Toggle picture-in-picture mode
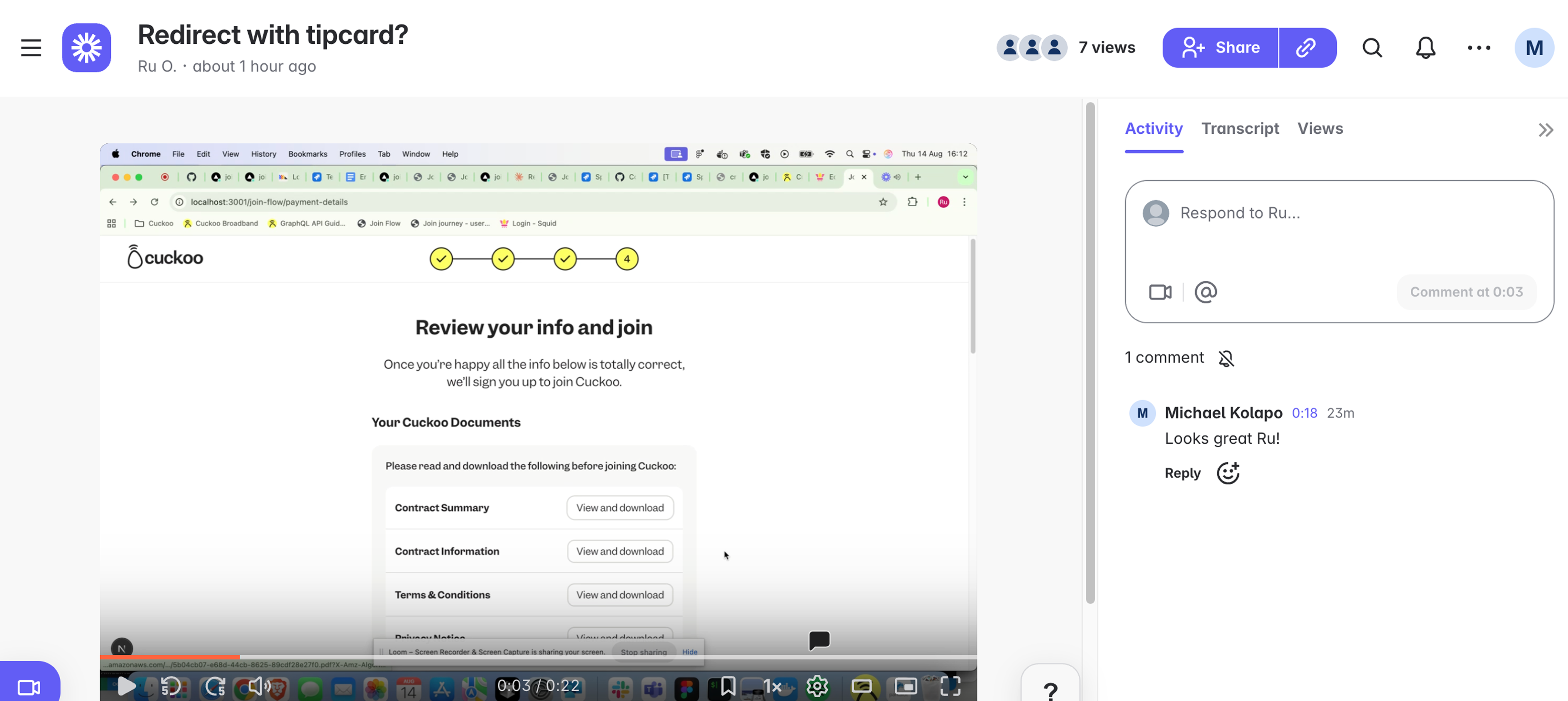Screen dimensions: 1568x701 (906, 687)
